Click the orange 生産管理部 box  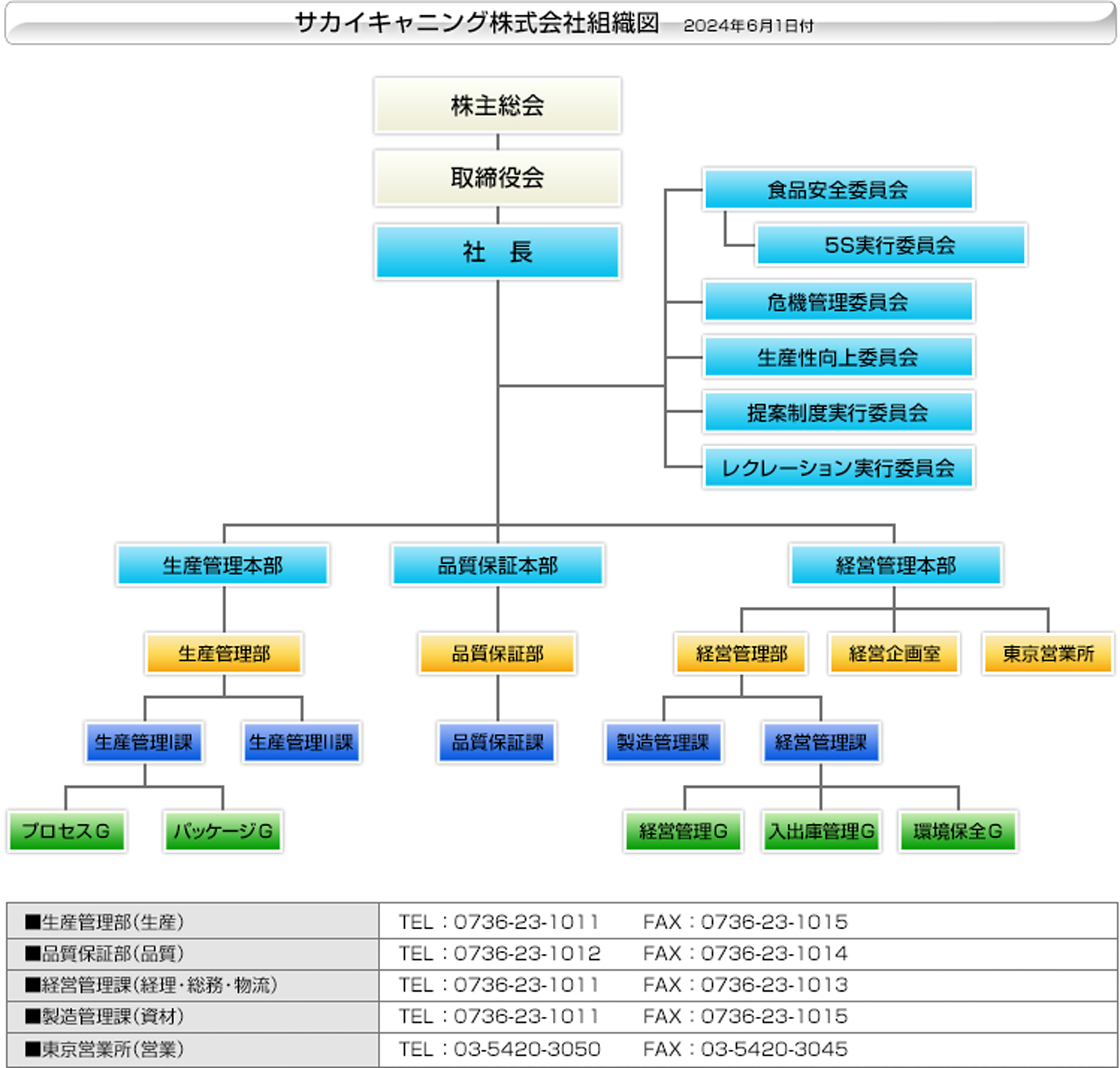224,654
